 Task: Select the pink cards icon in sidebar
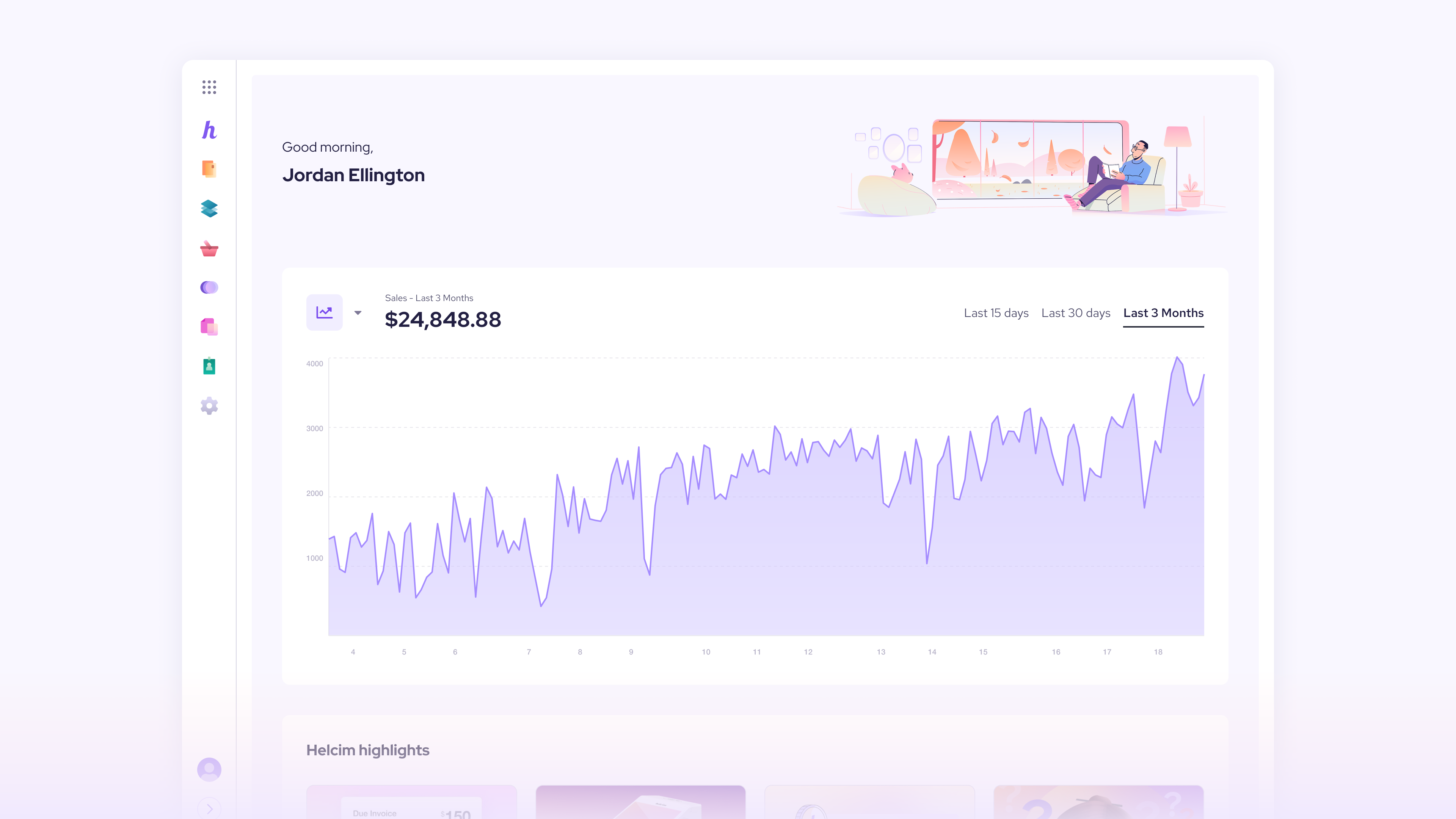coord(209,327)
